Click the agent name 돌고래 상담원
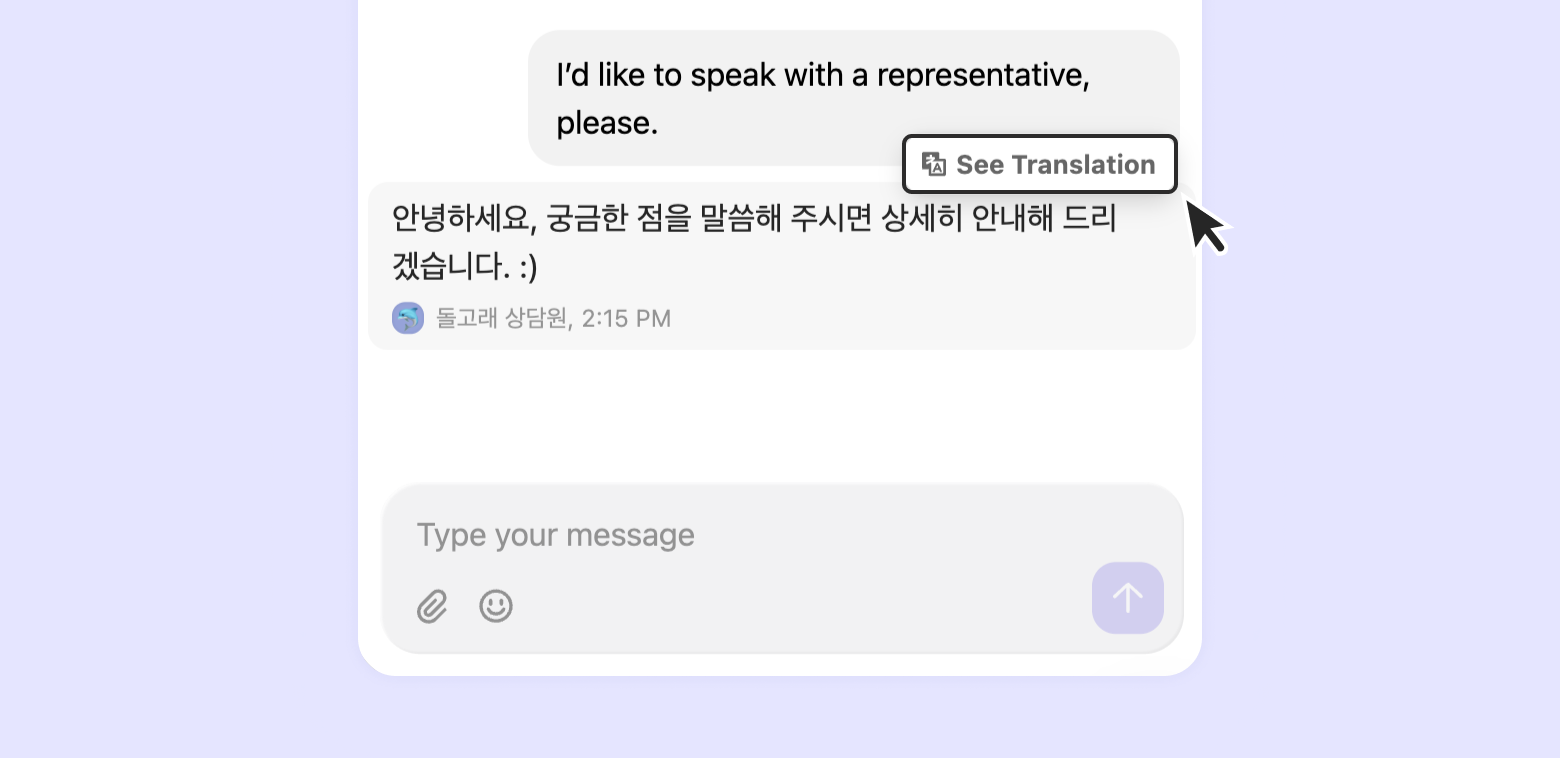 coord(502,319)
